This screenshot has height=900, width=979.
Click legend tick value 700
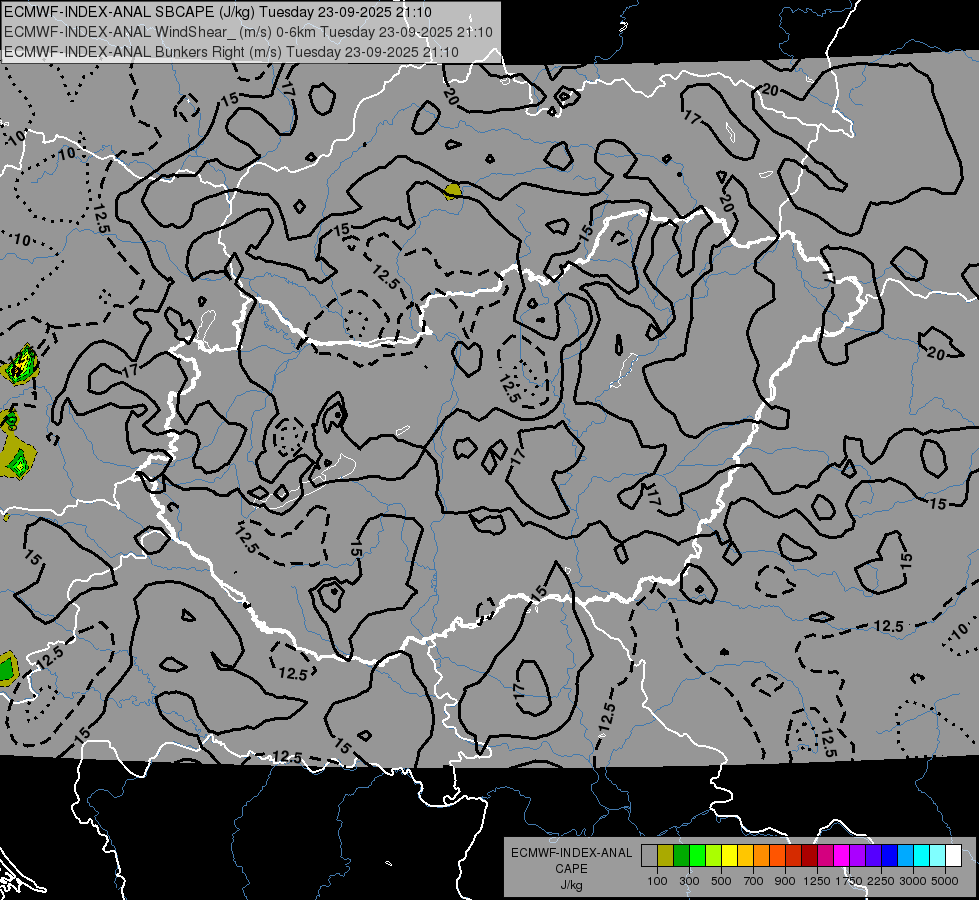click(754, 881)
